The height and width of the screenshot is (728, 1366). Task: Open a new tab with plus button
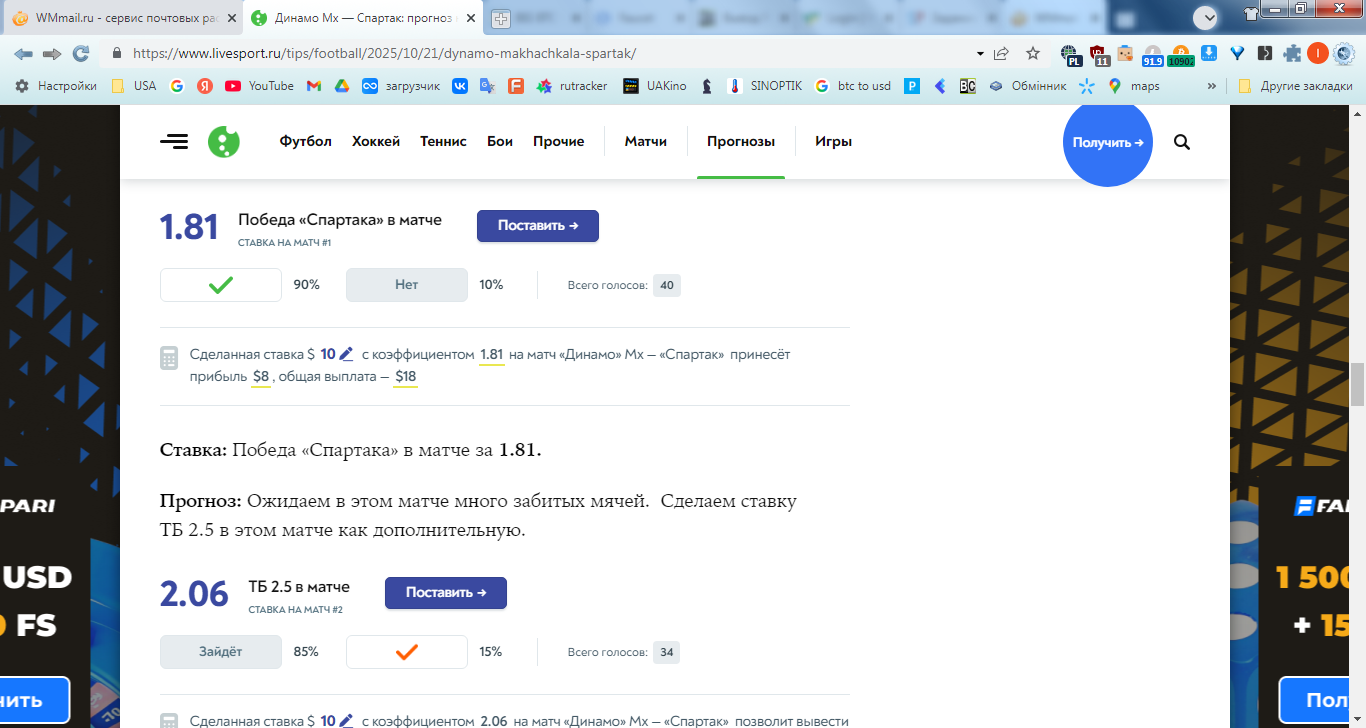(500, 19)
